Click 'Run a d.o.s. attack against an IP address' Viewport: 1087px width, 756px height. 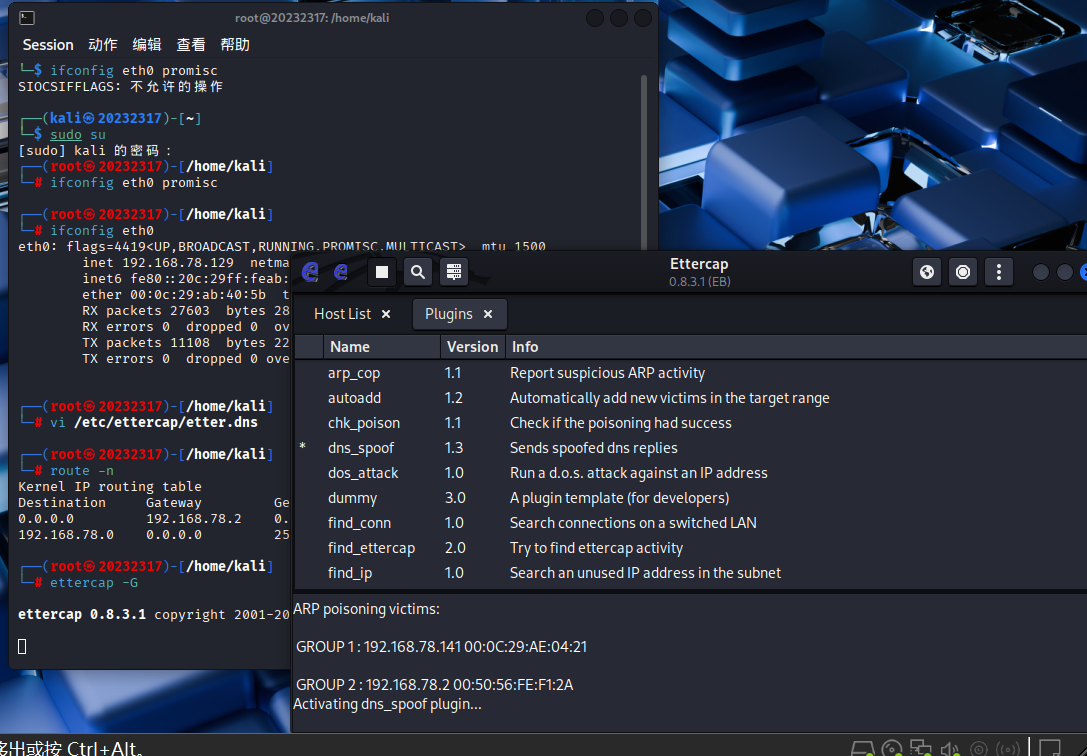coord(638,473)
